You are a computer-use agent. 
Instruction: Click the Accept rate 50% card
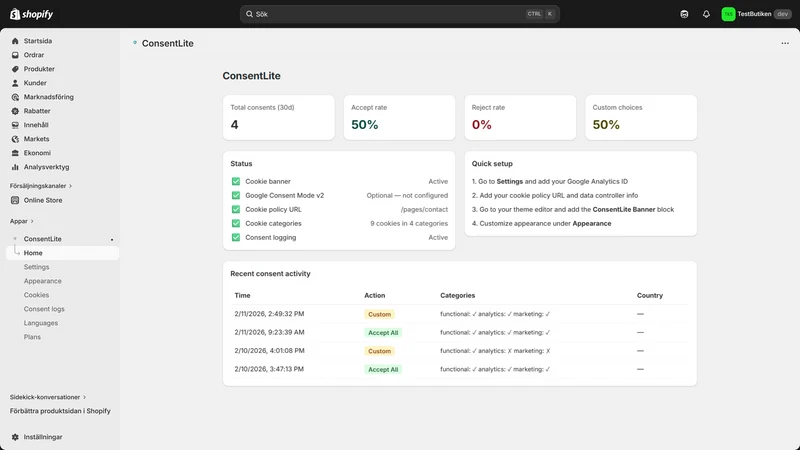(399, 117)
